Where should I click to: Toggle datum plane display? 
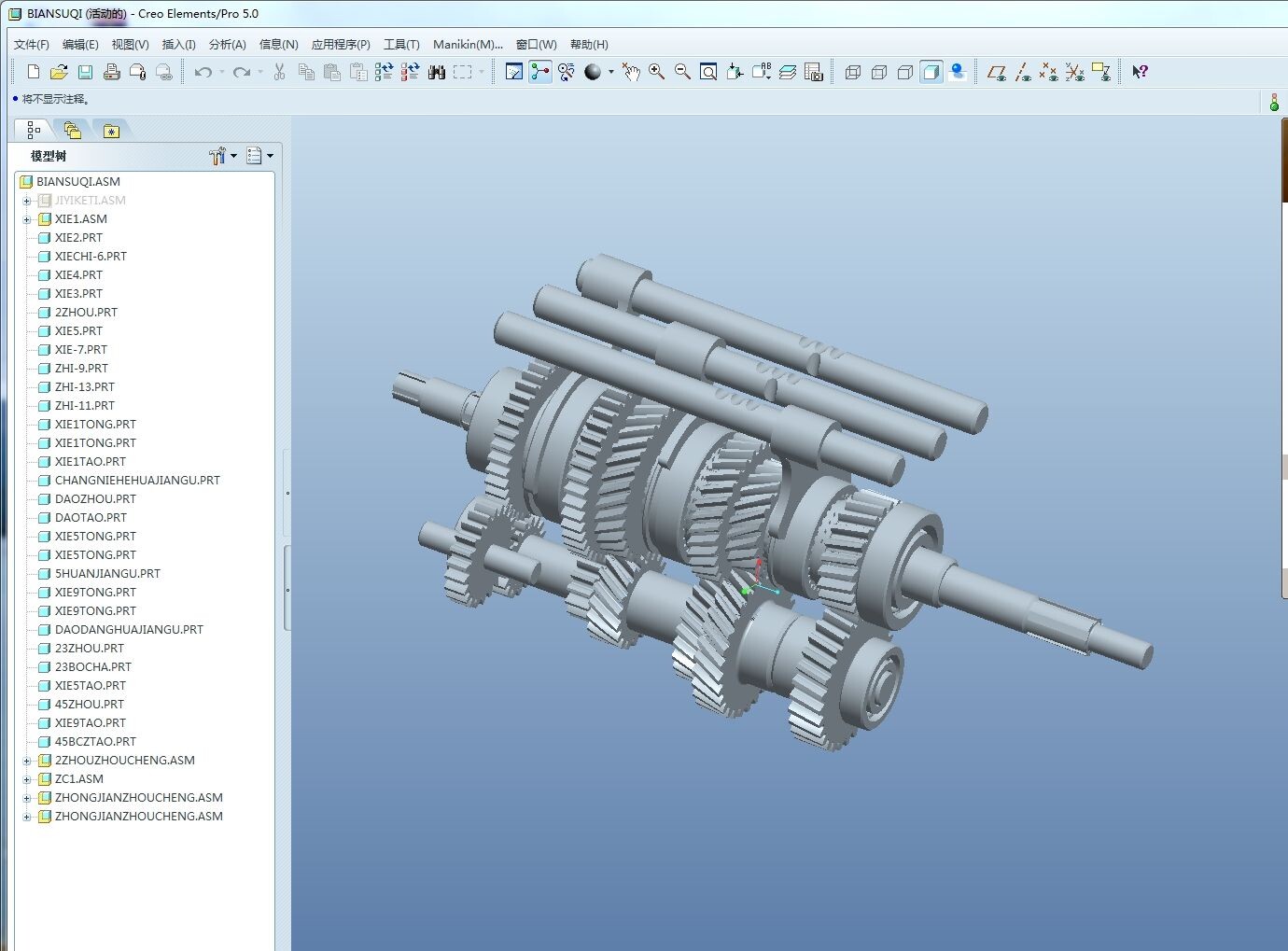[x=997, y=72]
